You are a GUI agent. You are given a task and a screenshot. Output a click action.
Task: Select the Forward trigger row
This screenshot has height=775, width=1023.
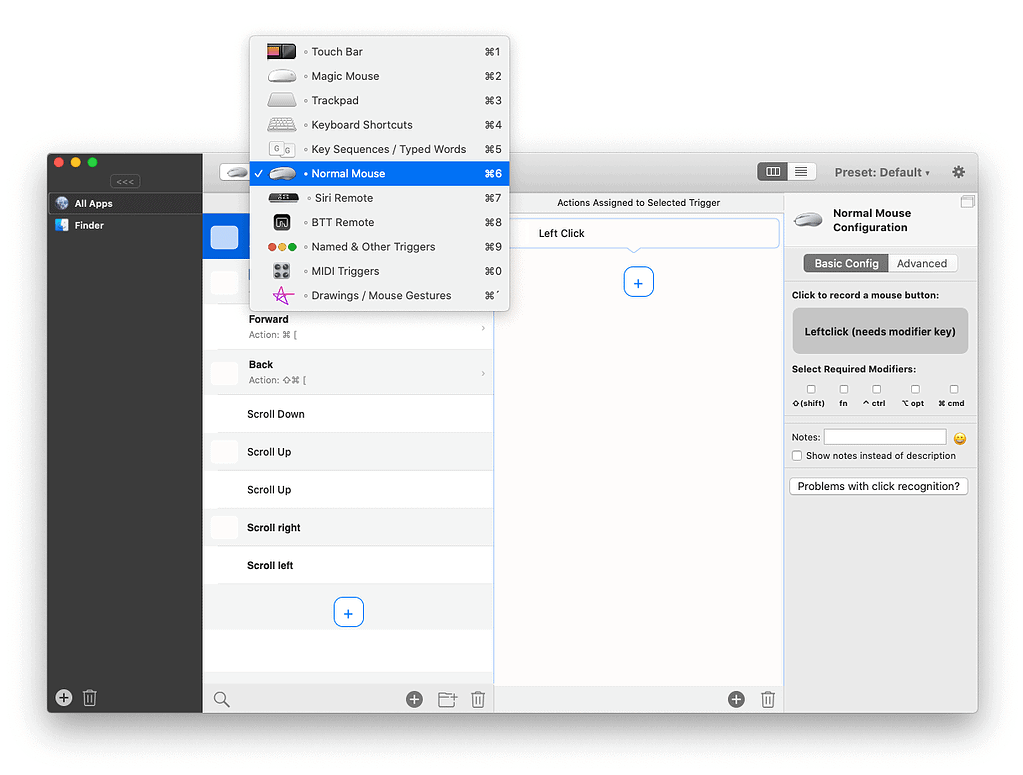[x=348, y=327]
